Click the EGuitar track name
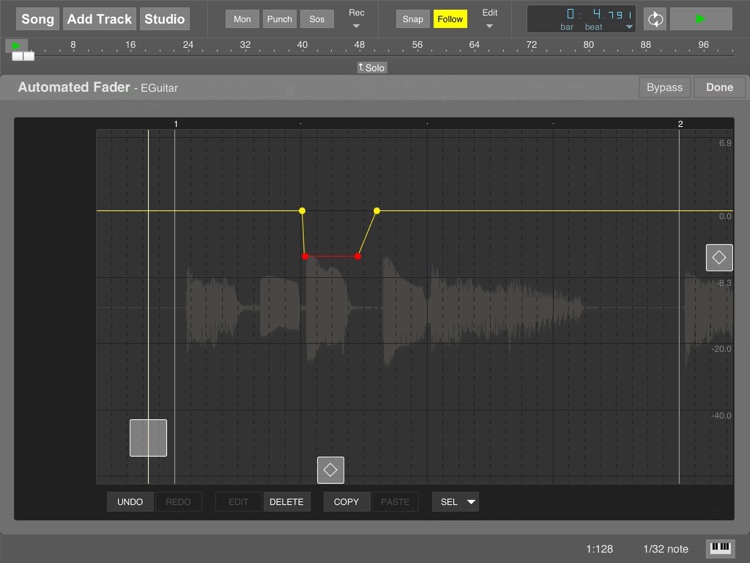750x563 pixels. pos(159,88)
